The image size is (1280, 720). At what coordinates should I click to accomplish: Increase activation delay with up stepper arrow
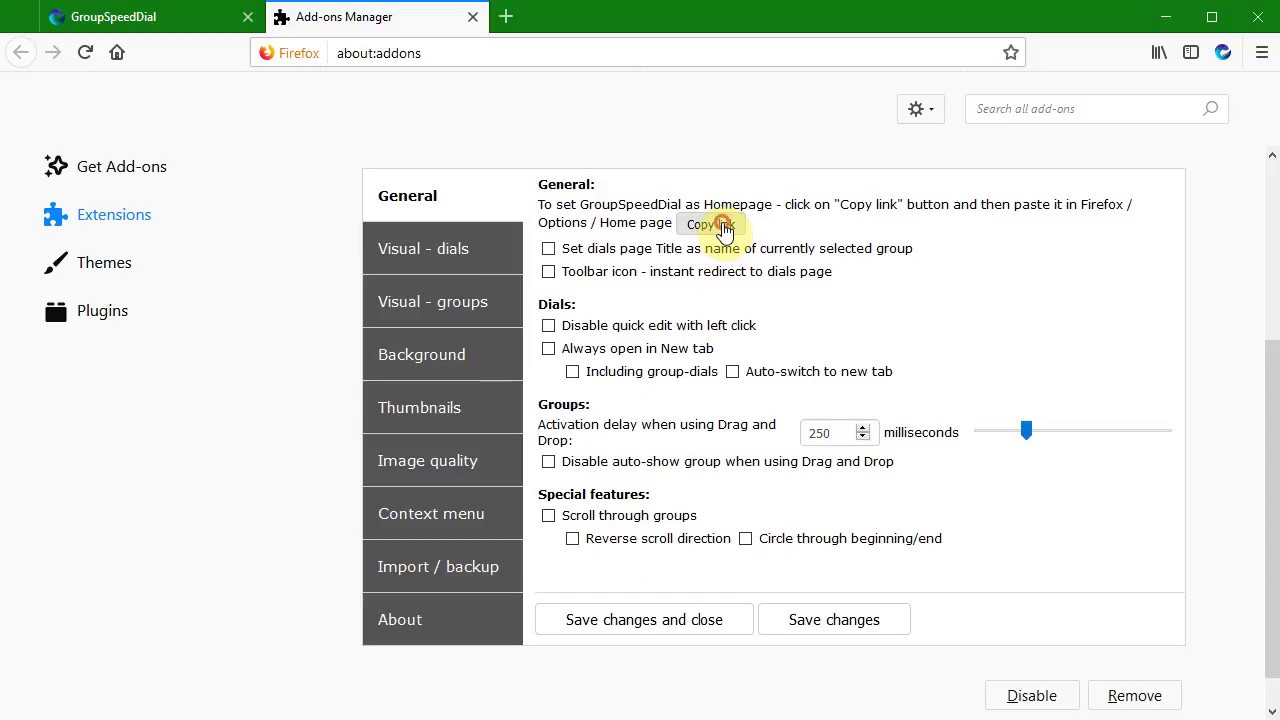point(863,427)
